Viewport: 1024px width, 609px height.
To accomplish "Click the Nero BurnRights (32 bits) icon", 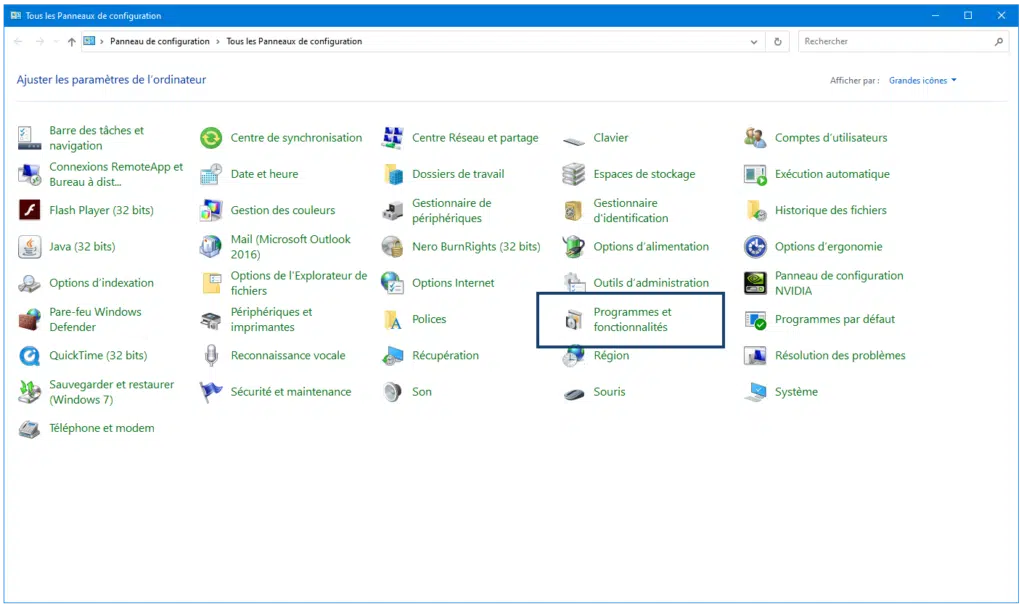I will pyautogui.click(x=392, y=247).
